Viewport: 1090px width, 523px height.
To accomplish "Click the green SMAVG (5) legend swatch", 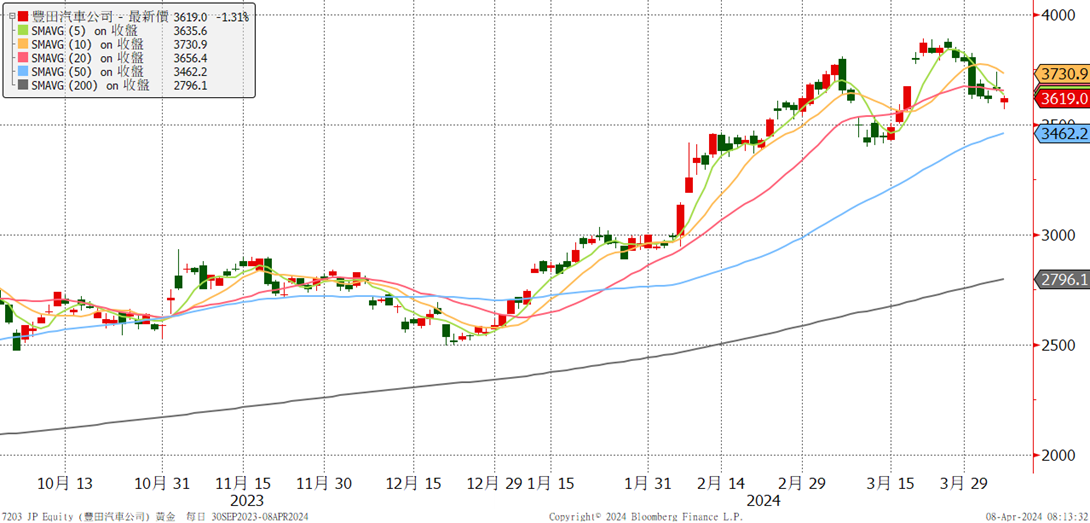I will tap(24, 30).
